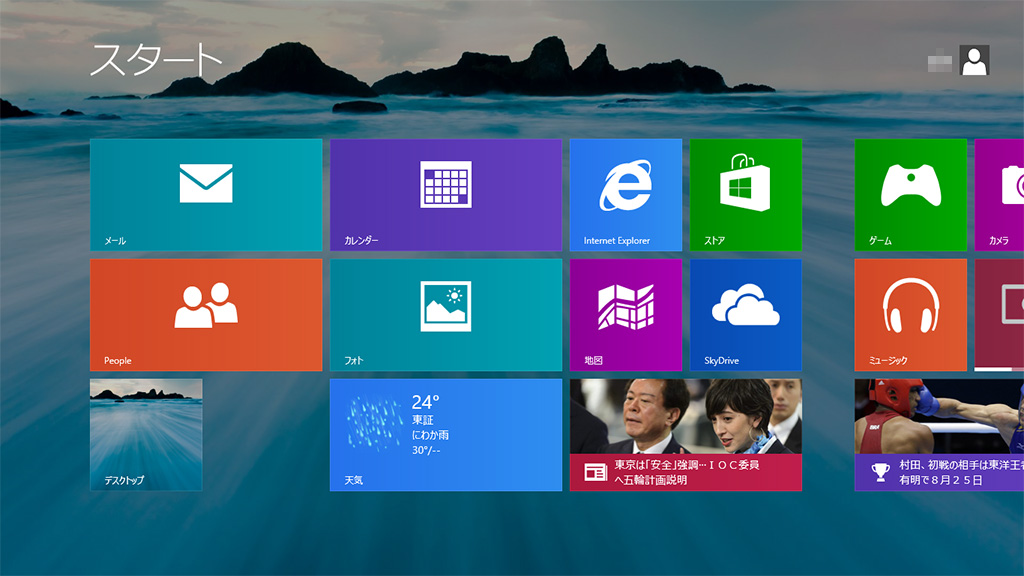Viewport: 1024px width, 576px height.
Task: Open the news tile about 東京 IOC
Action: [686, 435]
